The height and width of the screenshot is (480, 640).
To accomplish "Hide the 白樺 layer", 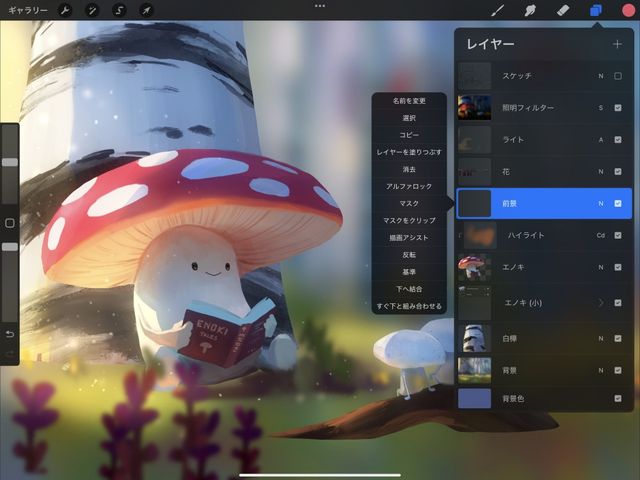I will [618, 338].
